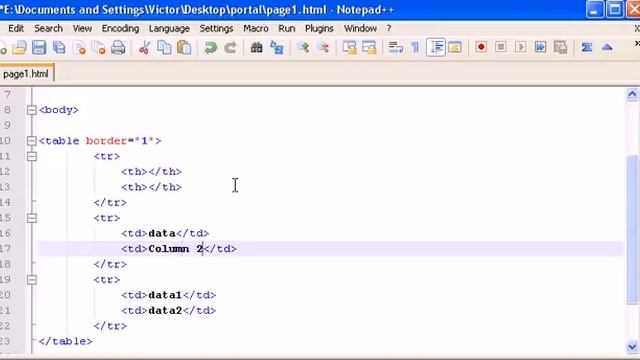Select the page1.html document tab

coord(26,74)
